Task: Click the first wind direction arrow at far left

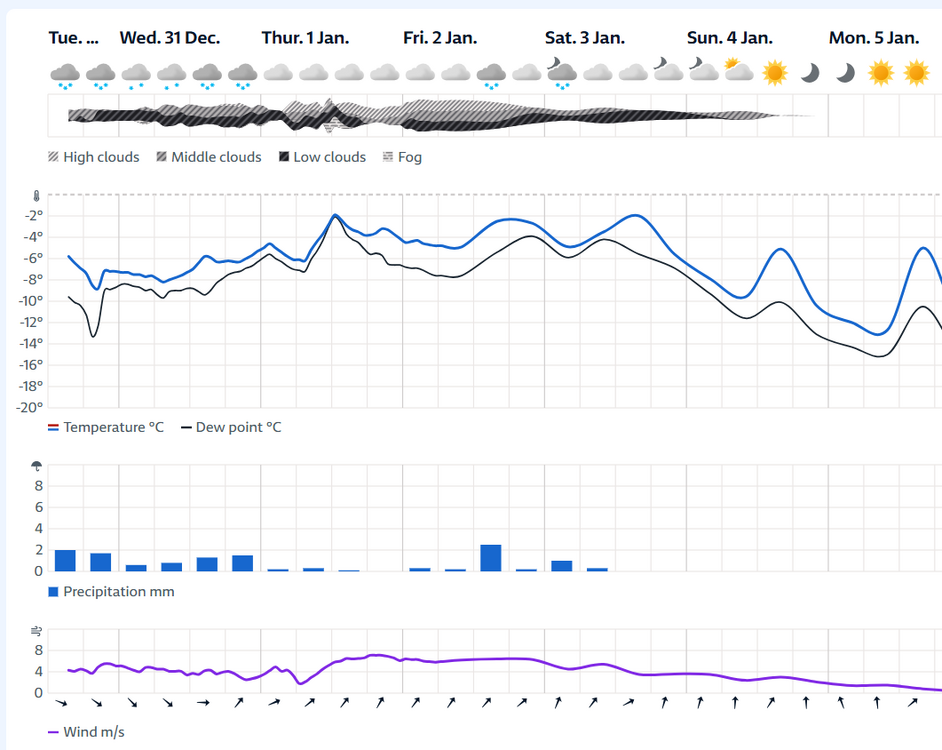Action: click(61, 703)
